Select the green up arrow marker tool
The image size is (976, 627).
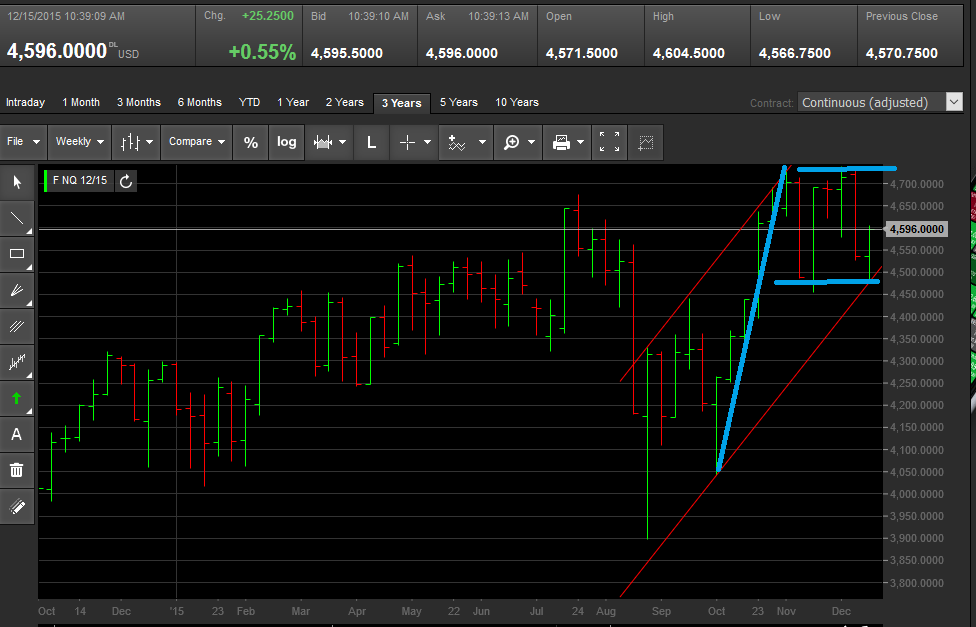[x=17, y=398]
